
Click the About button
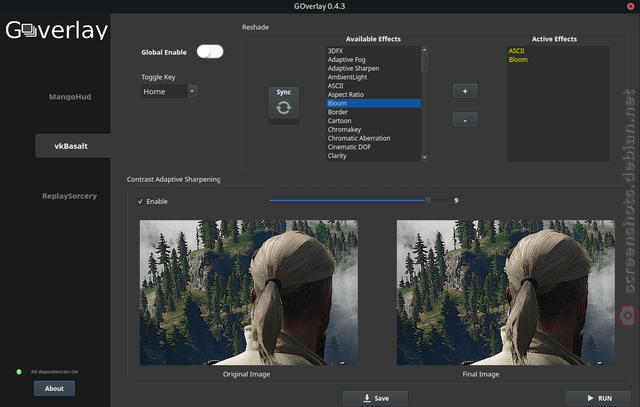pos(54,388)
